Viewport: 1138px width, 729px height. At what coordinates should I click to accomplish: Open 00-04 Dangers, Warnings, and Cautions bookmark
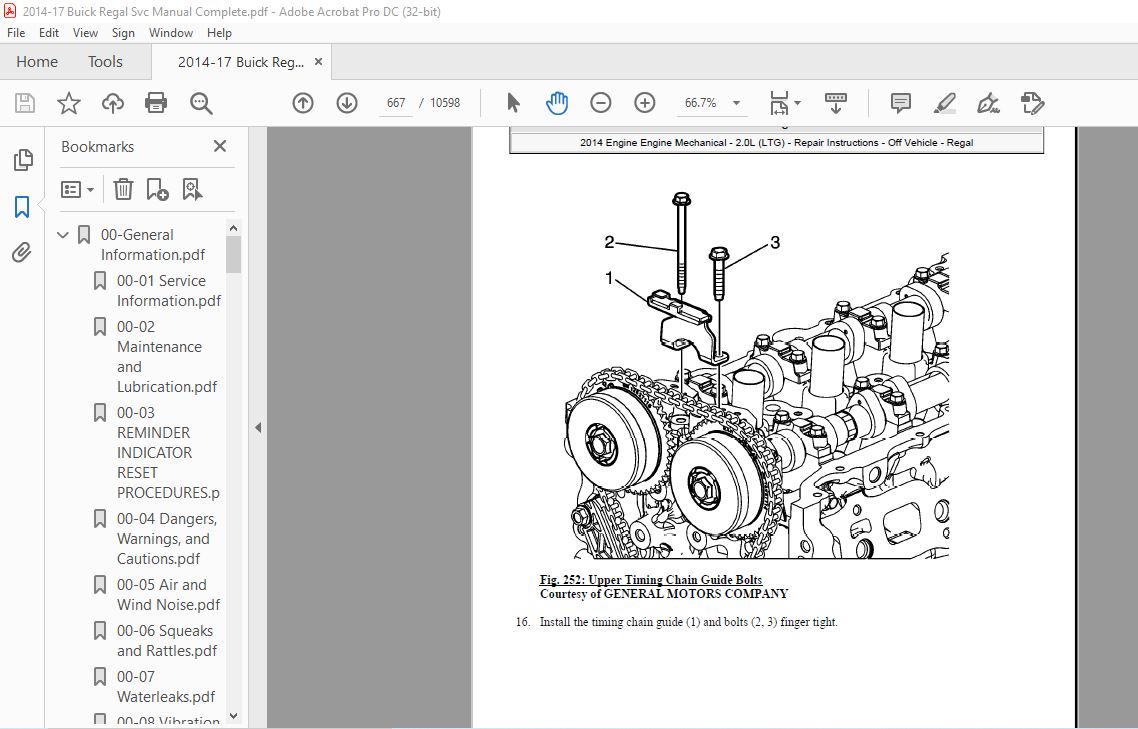(167, 539)
